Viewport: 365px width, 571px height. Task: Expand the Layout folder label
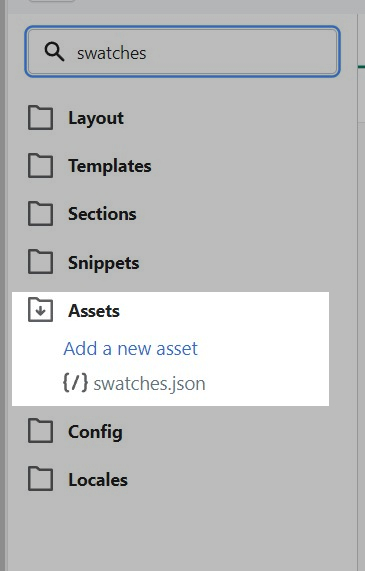[96, 118]
